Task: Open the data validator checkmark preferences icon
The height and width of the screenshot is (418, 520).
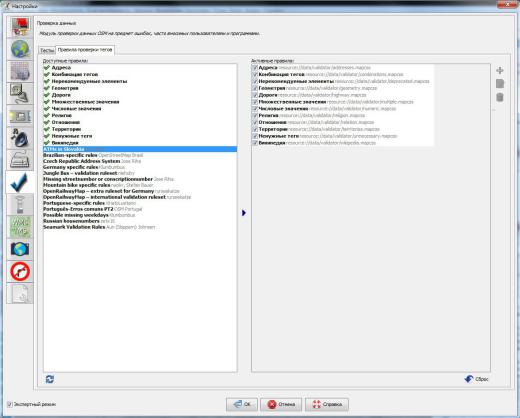Action: (x=19, y=182)
